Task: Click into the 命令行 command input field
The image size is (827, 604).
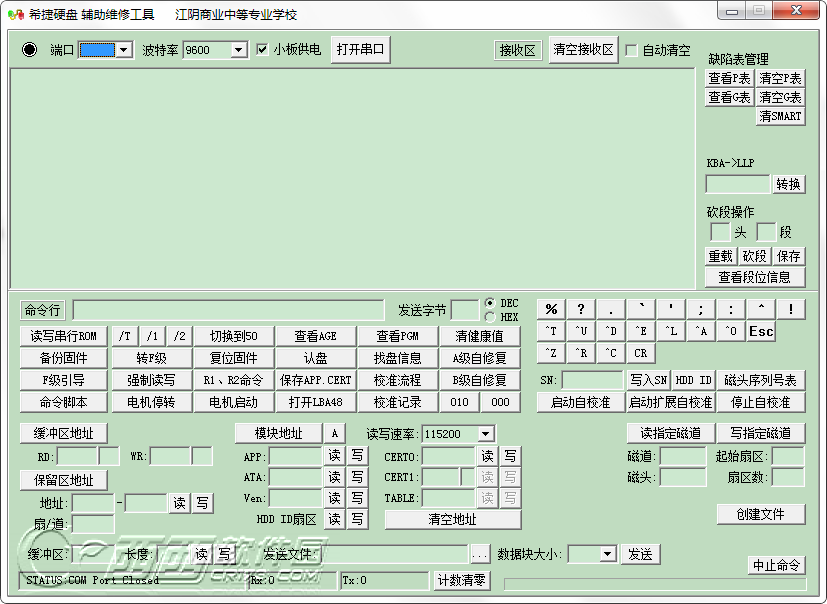Action: [228, 310]
